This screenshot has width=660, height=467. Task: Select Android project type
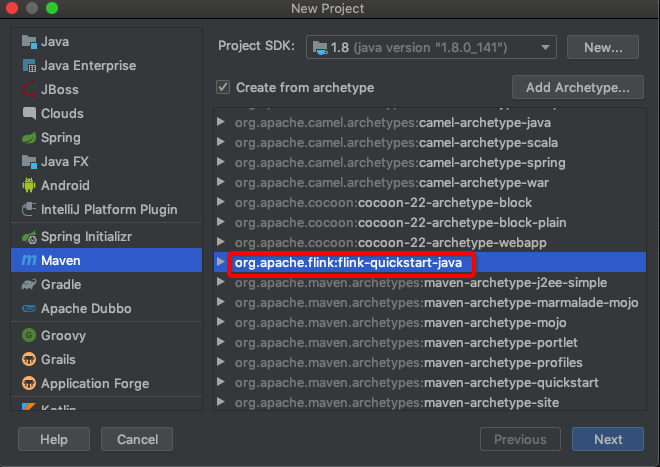(106, 185)
